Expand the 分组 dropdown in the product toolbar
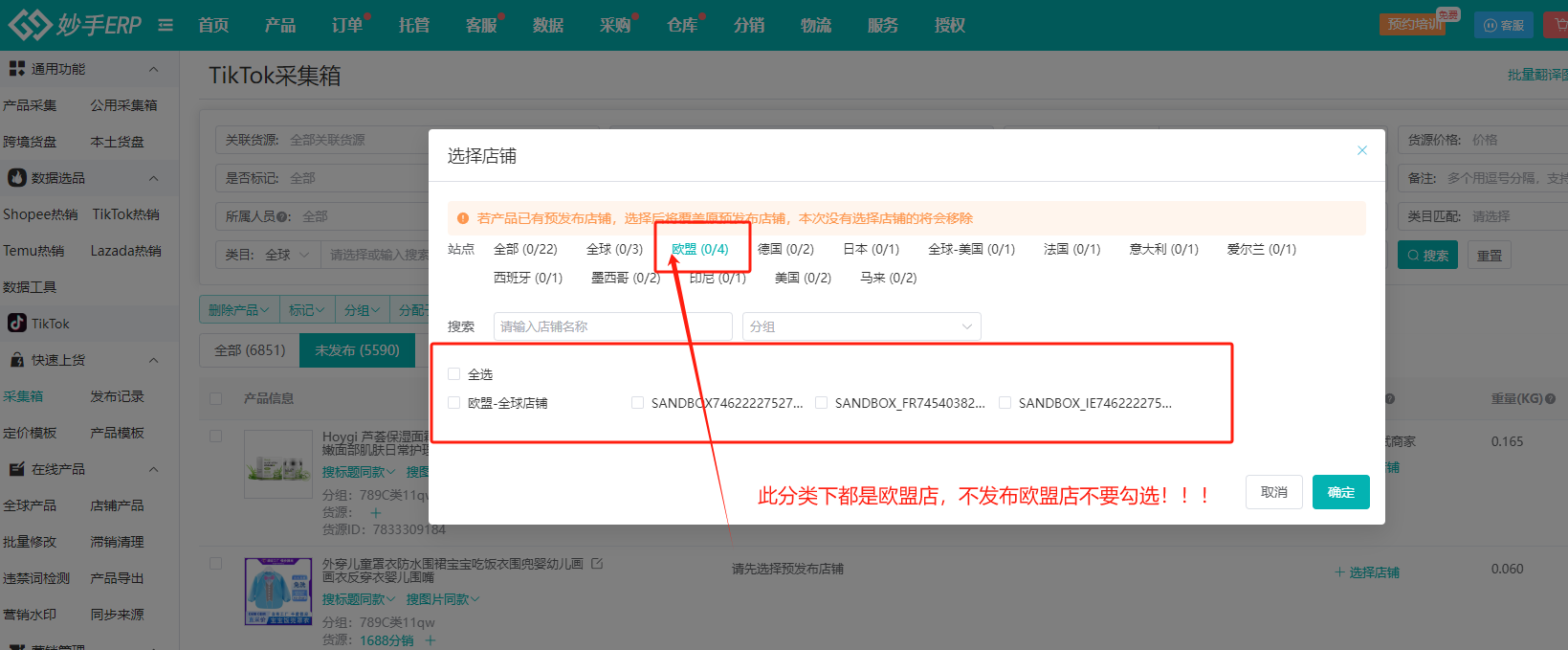 click(x=363, y=310)
